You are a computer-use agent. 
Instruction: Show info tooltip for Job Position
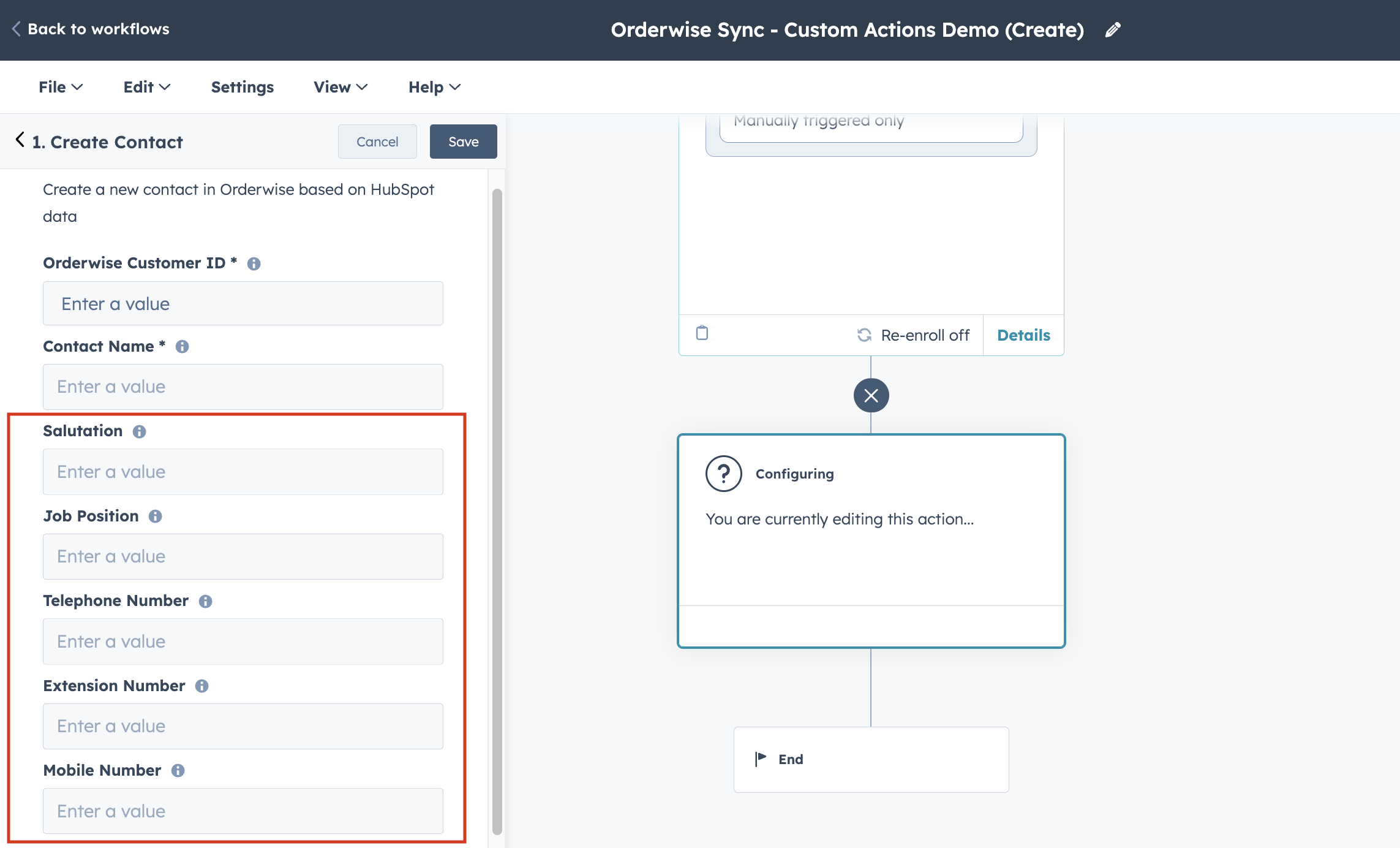click(155, 517)
